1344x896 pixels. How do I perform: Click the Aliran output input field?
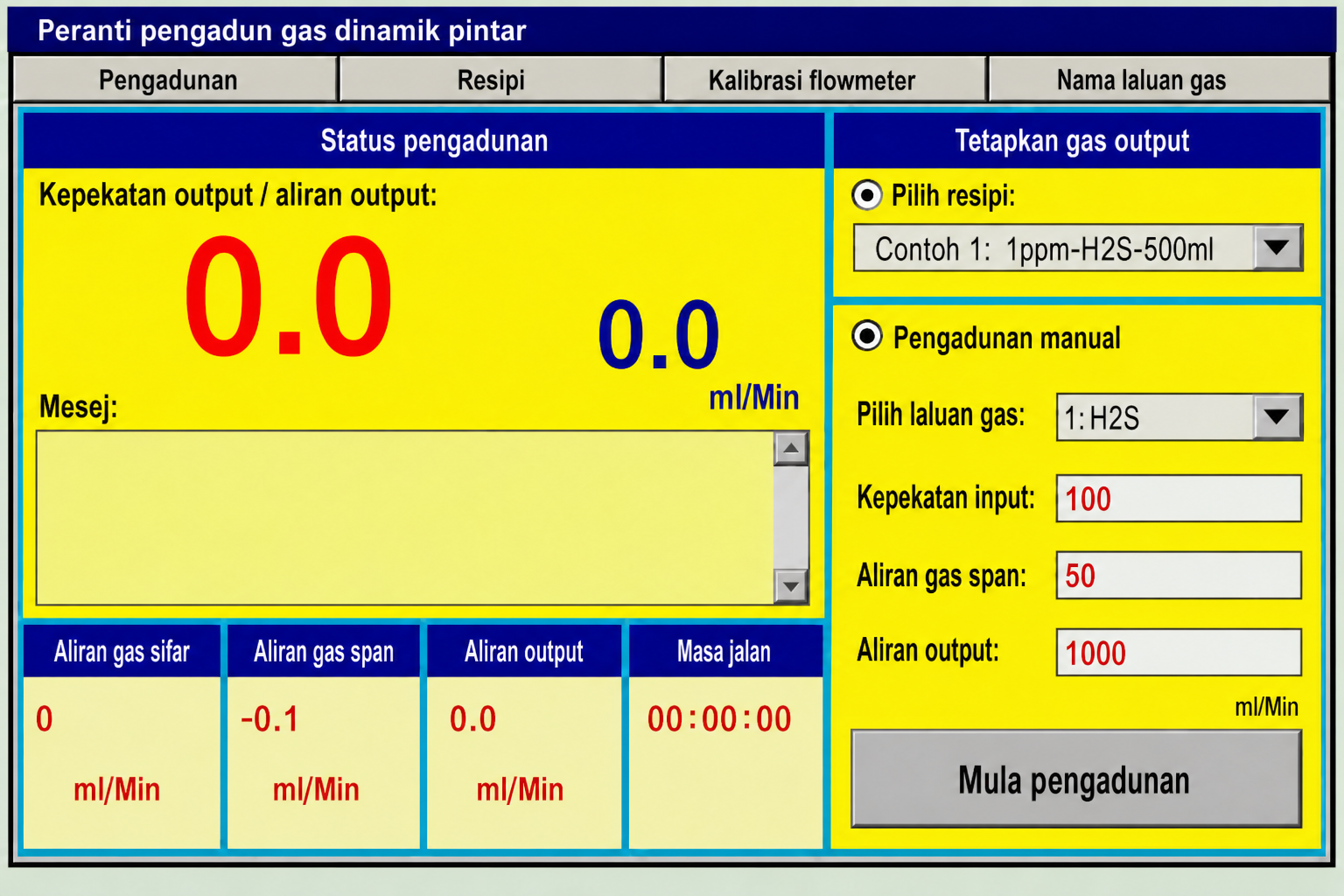pos(1179,652)
